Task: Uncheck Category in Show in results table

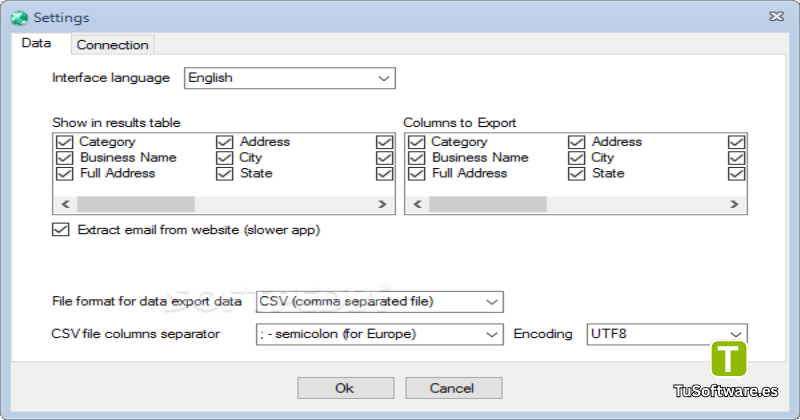Action: [x=65, y=142]
